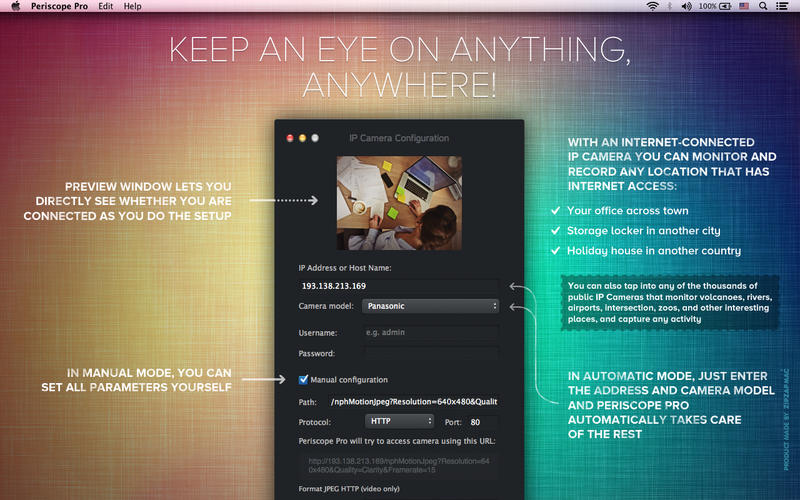
Task: Click the Bluetooth icon in menu bar
Action: (670, 6)
